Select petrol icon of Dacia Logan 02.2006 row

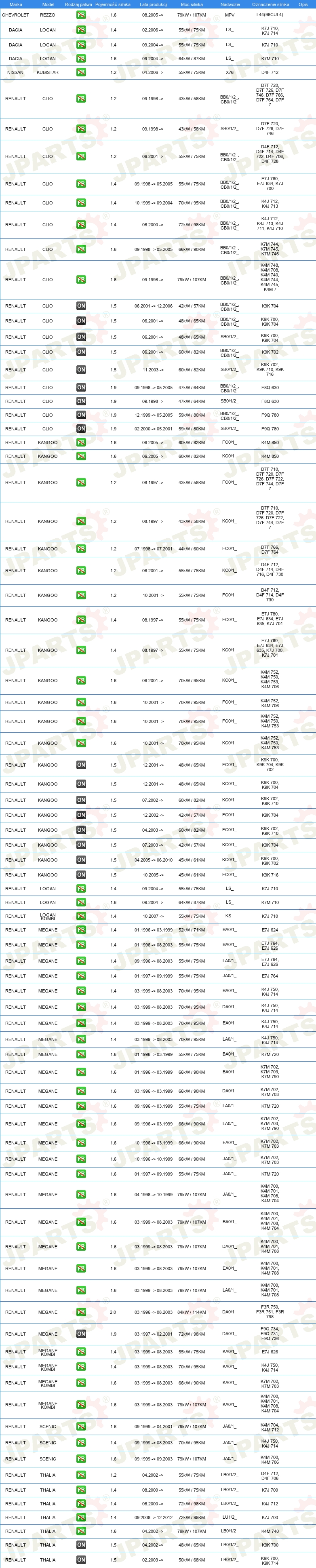coord(81,30)
